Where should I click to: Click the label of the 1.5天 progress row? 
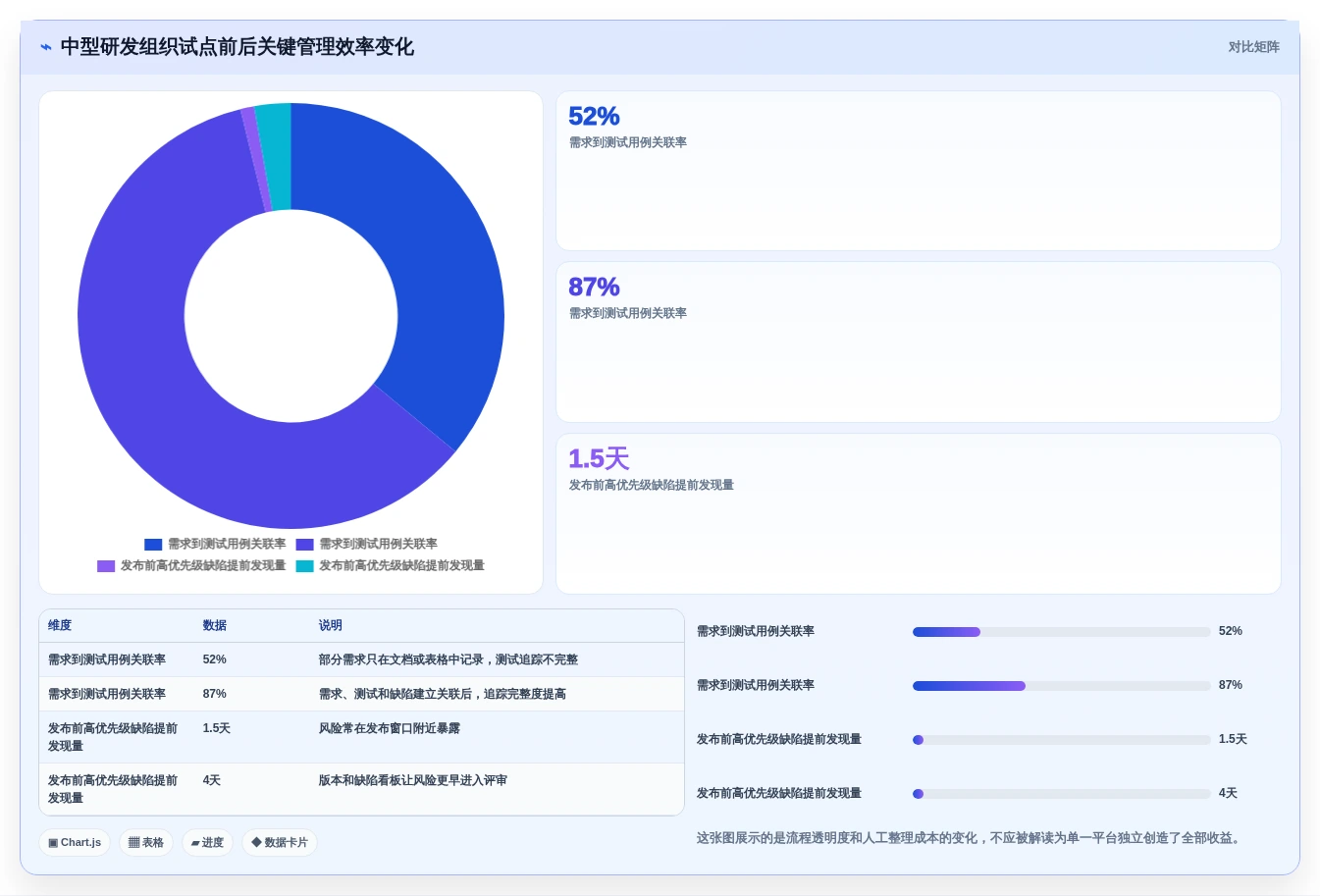(779, 739)
